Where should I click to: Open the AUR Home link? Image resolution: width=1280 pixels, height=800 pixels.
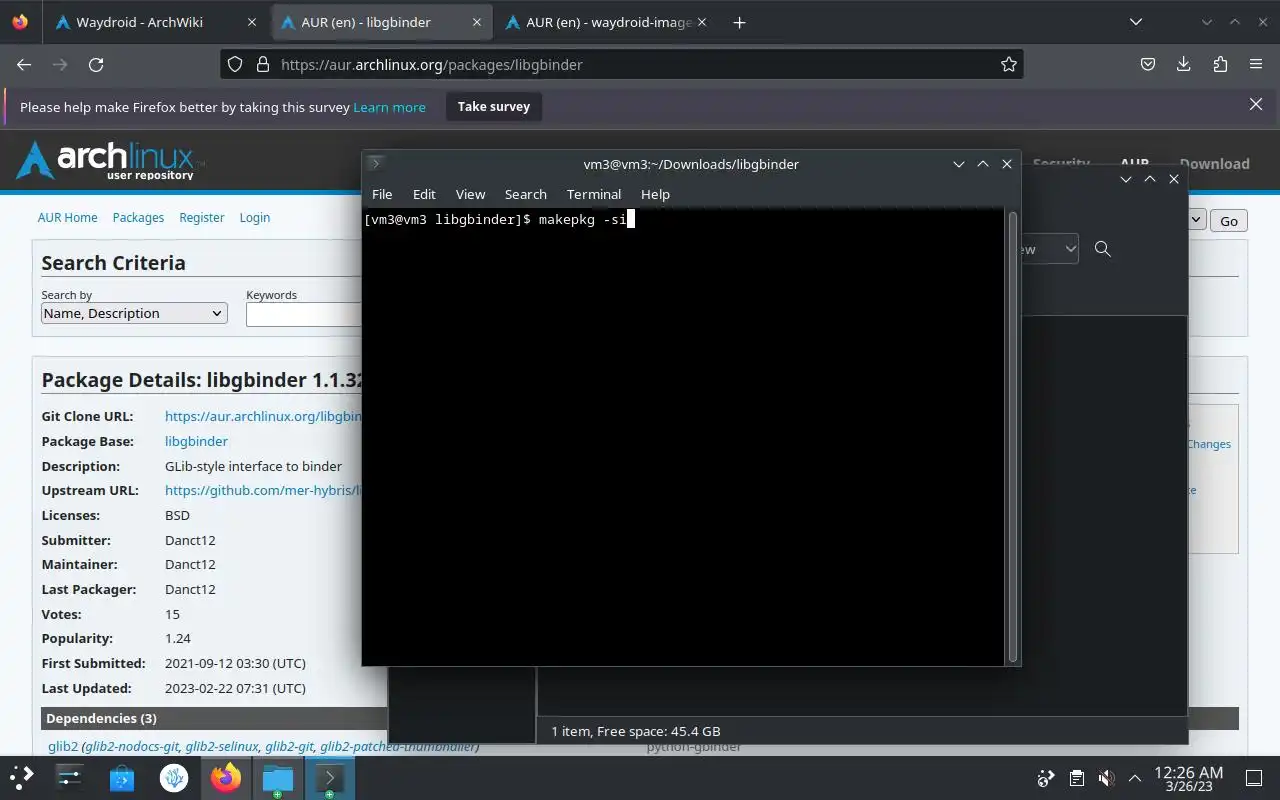[67, 217]
